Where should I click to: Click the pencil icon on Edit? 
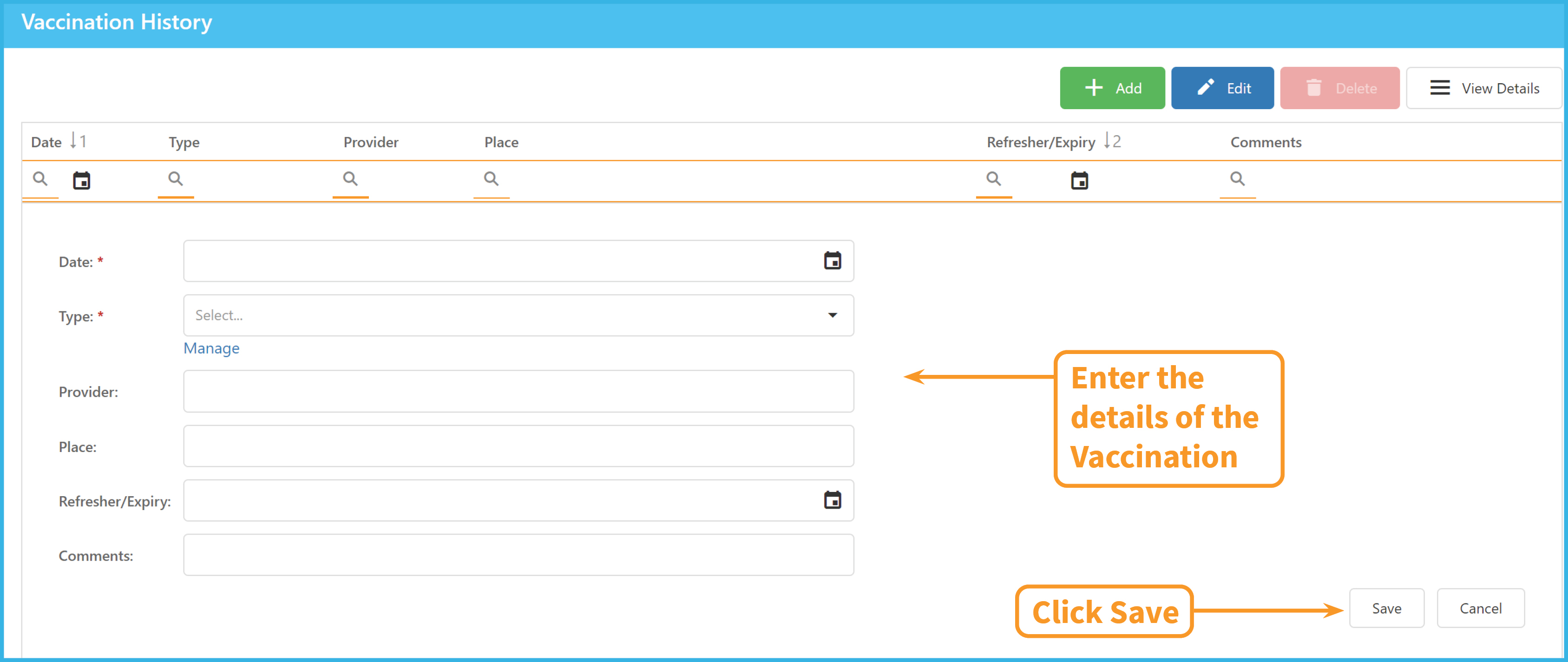point(1206,88)
